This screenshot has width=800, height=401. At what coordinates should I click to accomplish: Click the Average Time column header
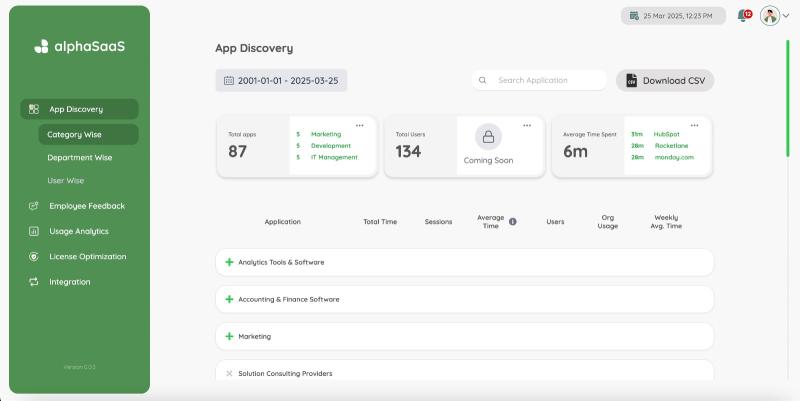click(490, 221)
